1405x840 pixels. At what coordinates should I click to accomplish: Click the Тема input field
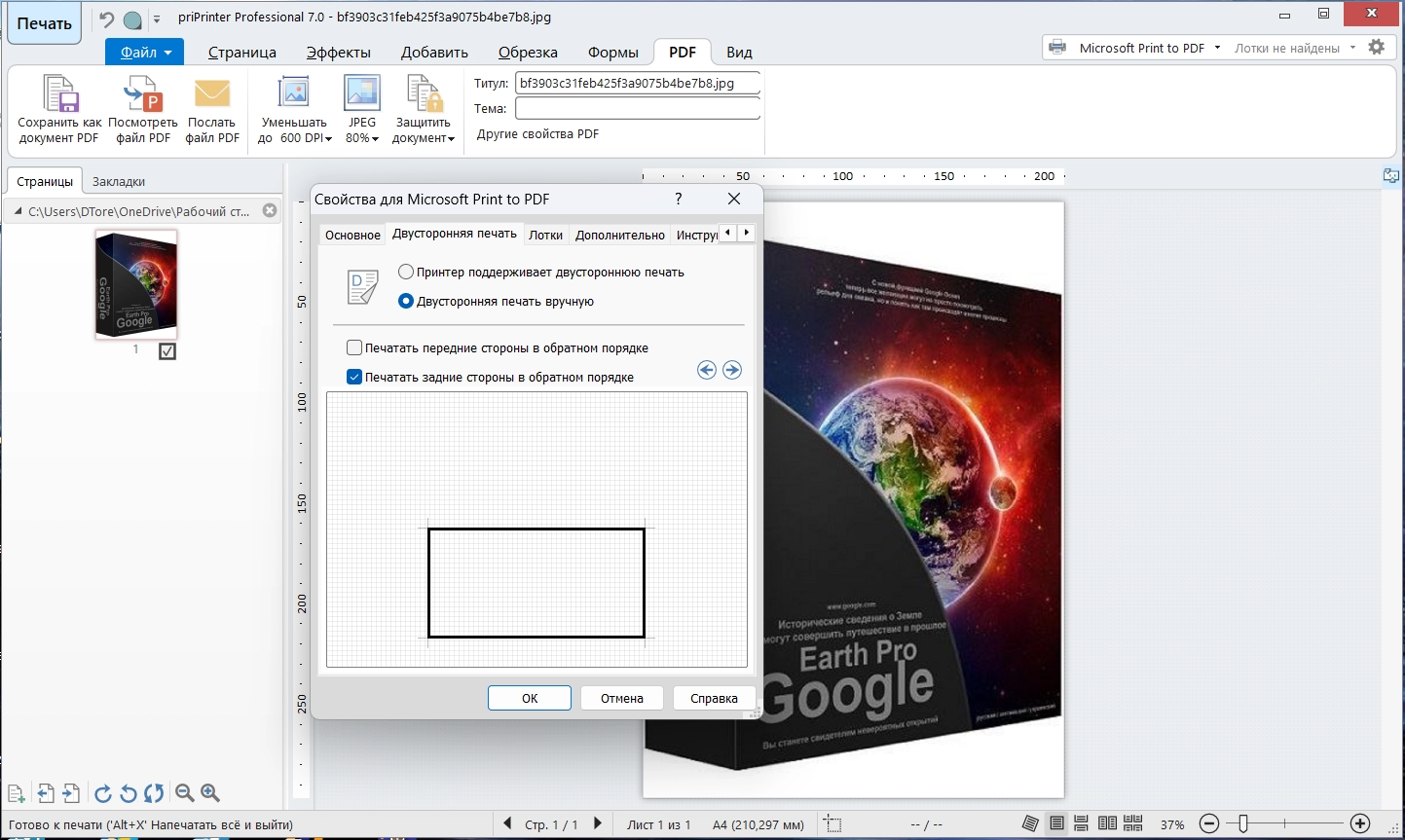637,109
